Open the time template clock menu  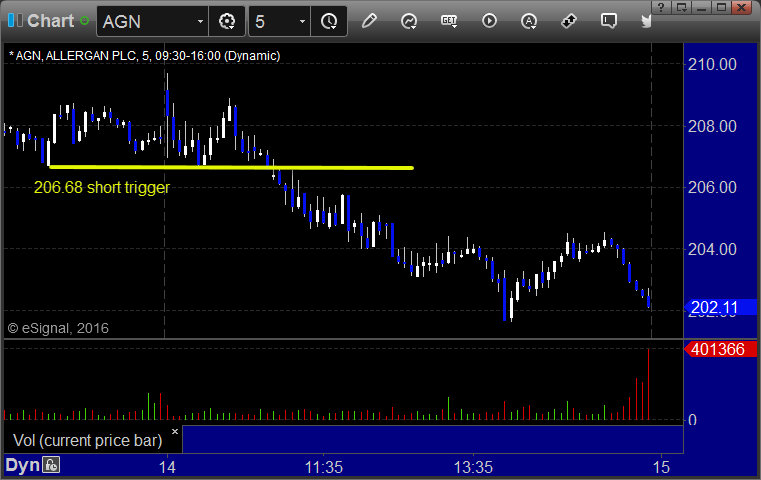point(329,21)
